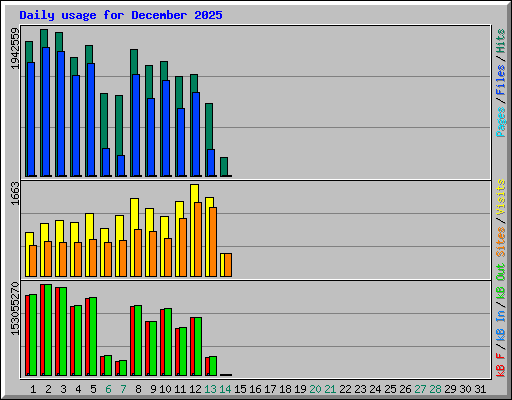
Task: Click the green kB Out bar for day 13
Action: tap(213, 366)
